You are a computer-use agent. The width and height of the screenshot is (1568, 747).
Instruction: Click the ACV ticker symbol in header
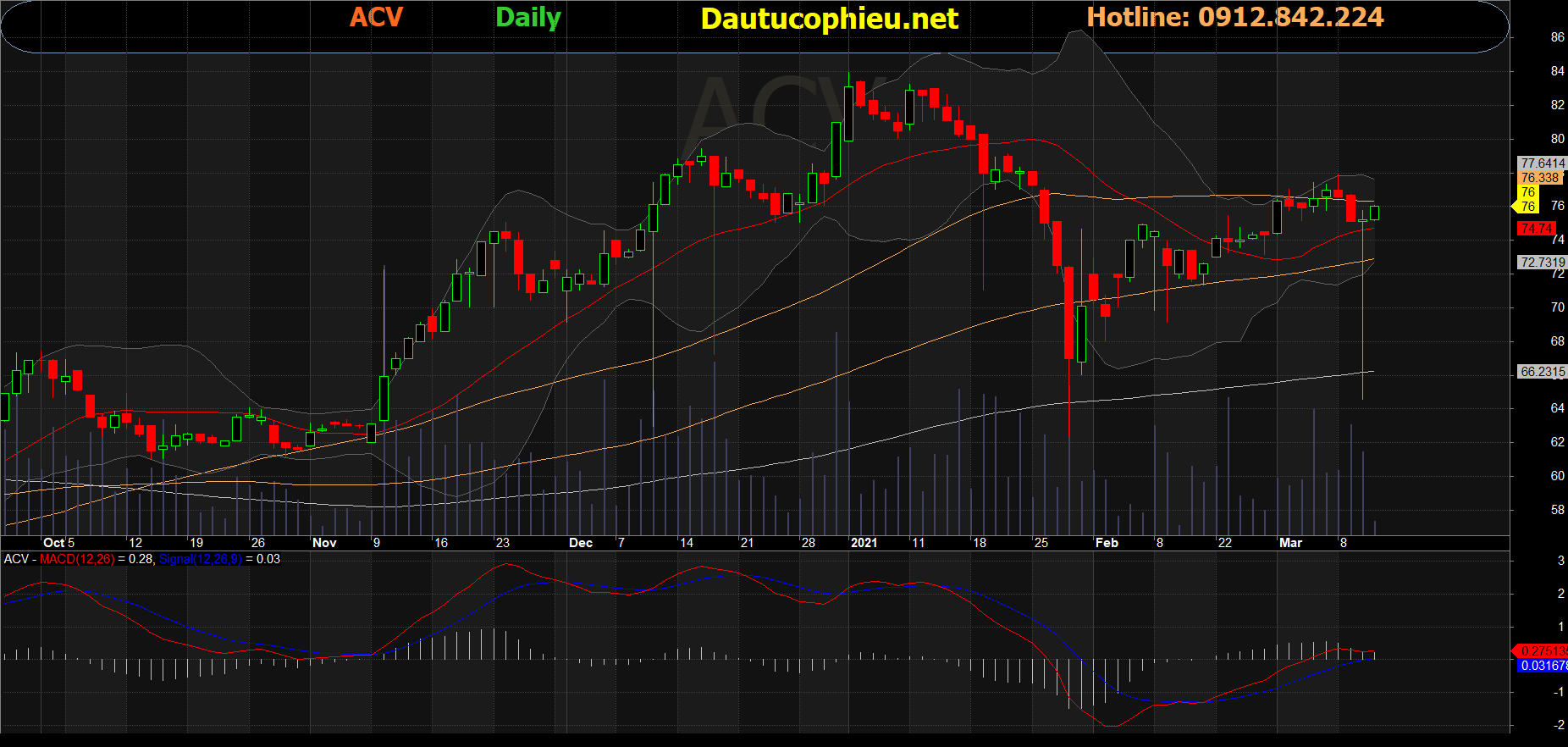[377, 18]
